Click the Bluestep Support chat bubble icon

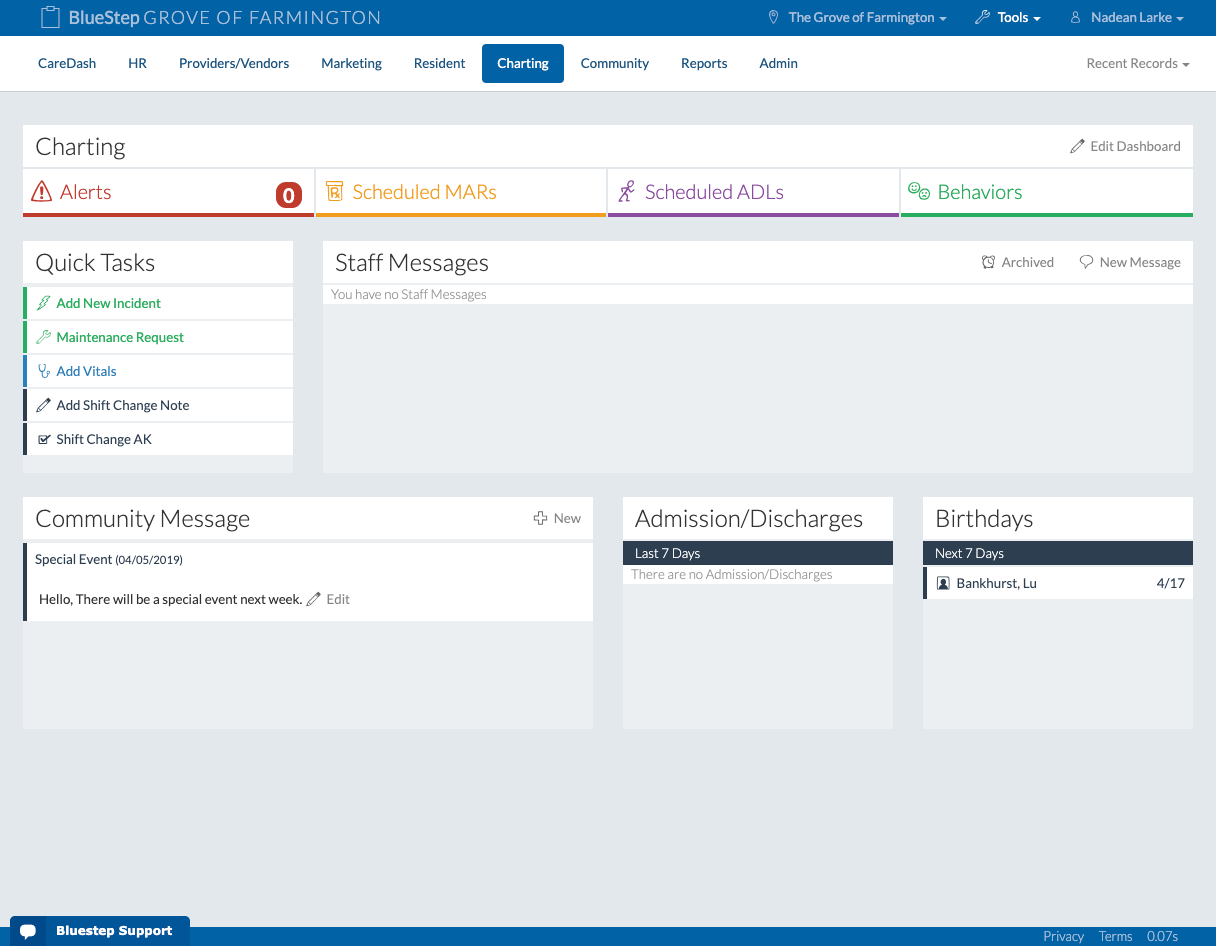click(28, 931)
